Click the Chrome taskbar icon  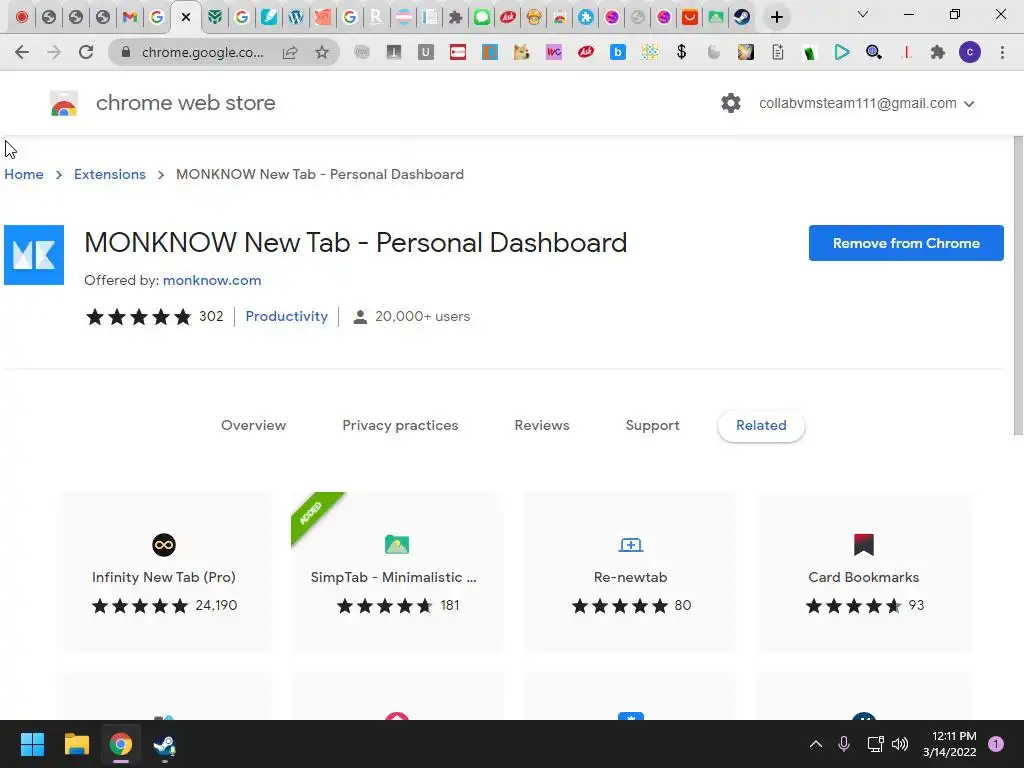coord(120,744)
